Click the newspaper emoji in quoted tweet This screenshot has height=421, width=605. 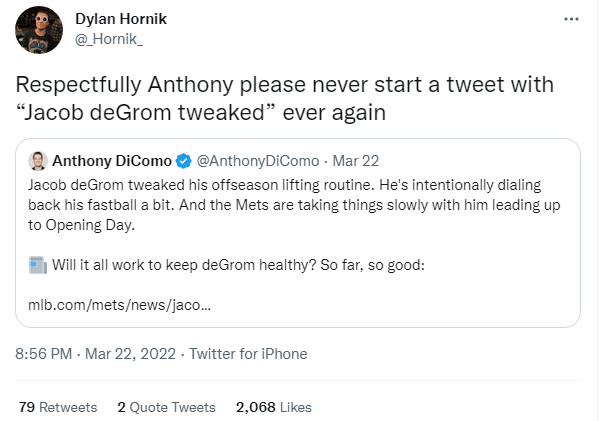(37, 265)
